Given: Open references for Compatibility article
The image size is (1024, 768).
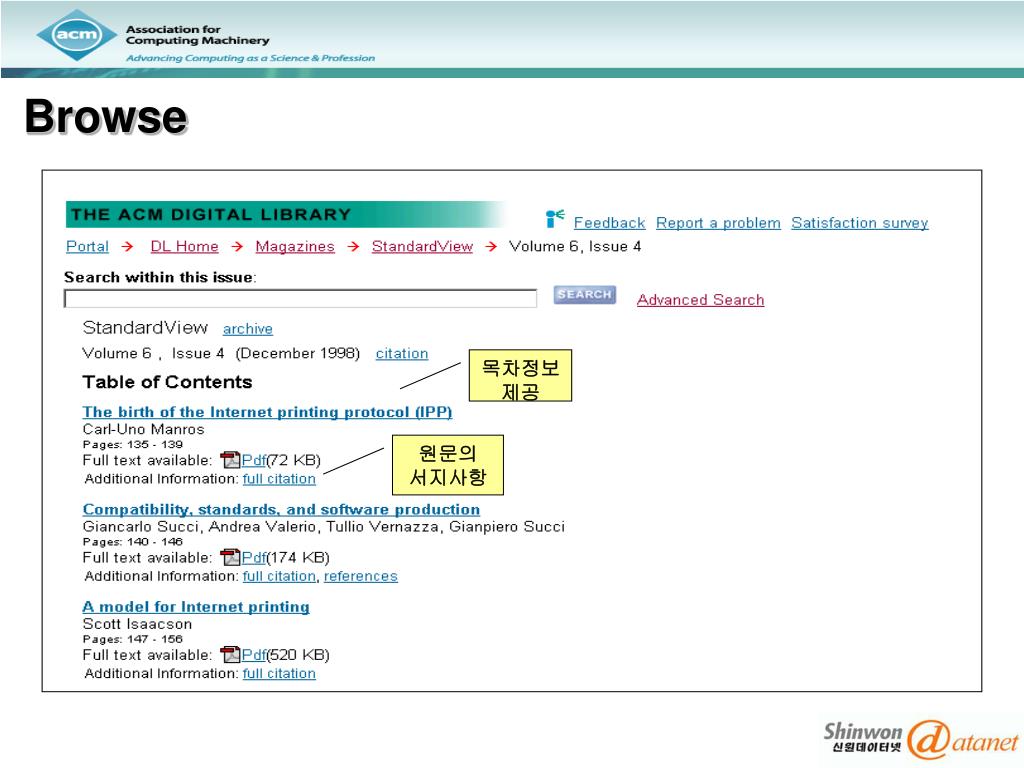Looking at the screenshot, I should 360,576.
